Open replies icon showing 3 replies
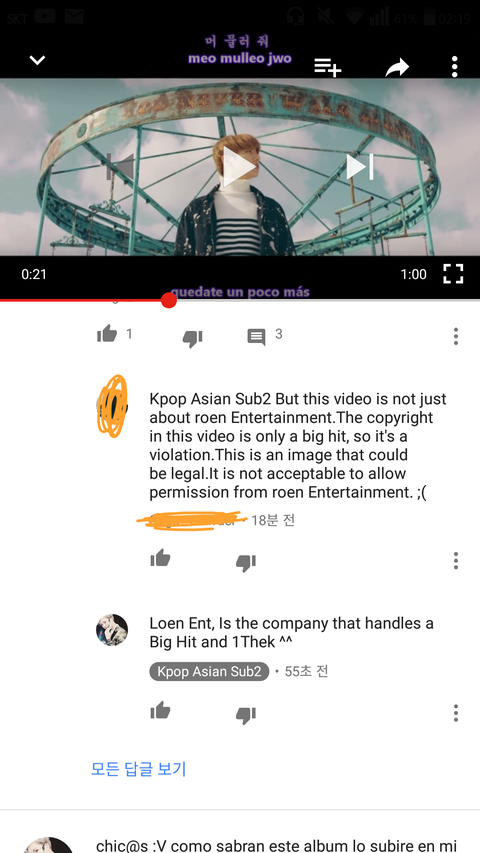The width and height of the screenshot is (480, 853). tap(256, 337)
